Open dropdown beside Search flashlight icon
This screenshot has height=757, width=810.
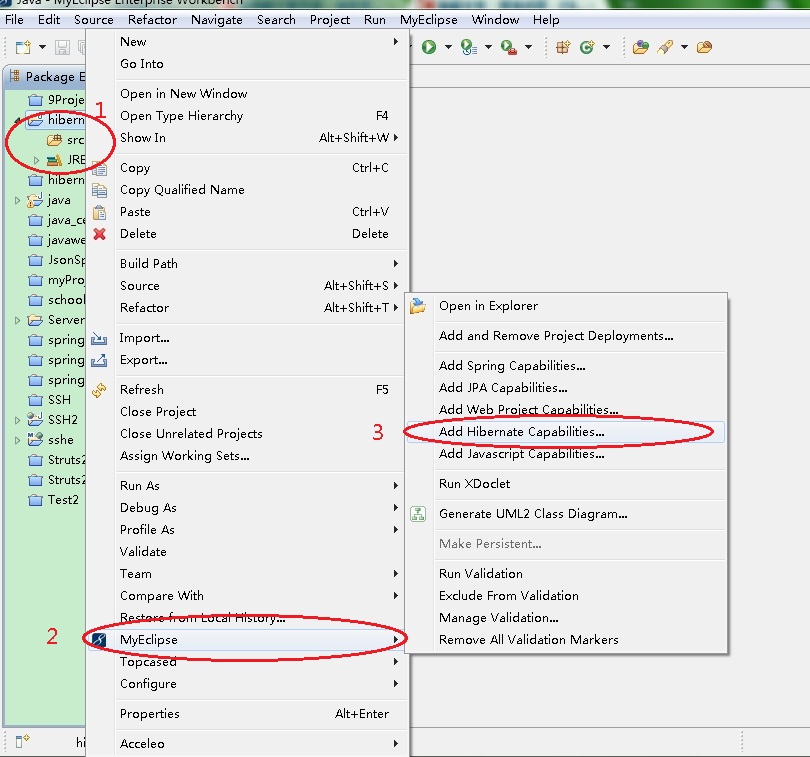point(684,47)
